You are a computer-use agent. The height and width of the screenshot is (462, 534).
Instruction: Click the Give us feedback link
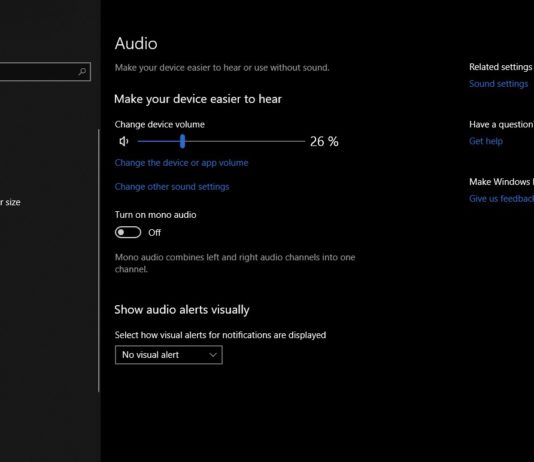pos(501,198)
